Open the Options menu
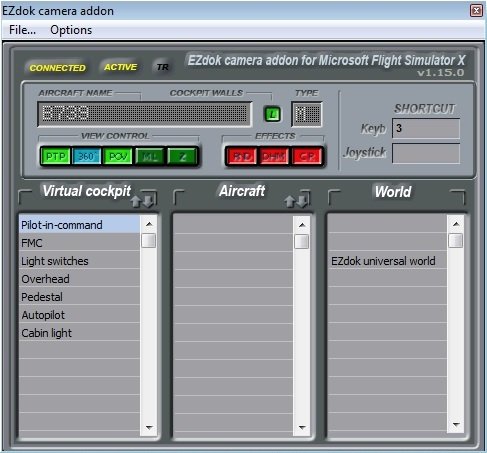This screenshot has height=453, width=487. click(x=71, y=30)
